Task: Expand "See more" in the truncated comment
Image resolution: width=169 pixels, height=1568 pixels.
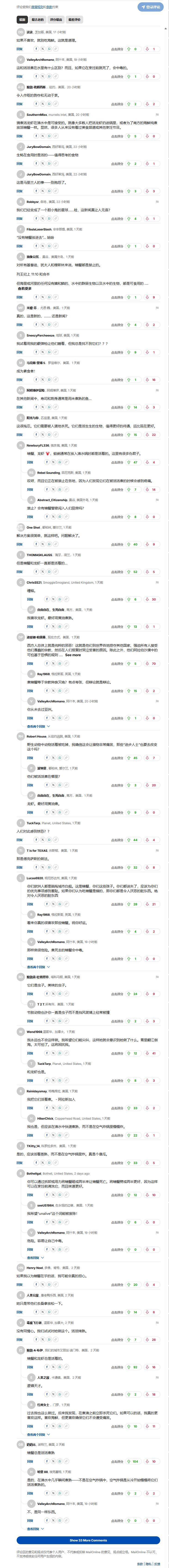Action: pyautogui.click(x=72, y=655)
